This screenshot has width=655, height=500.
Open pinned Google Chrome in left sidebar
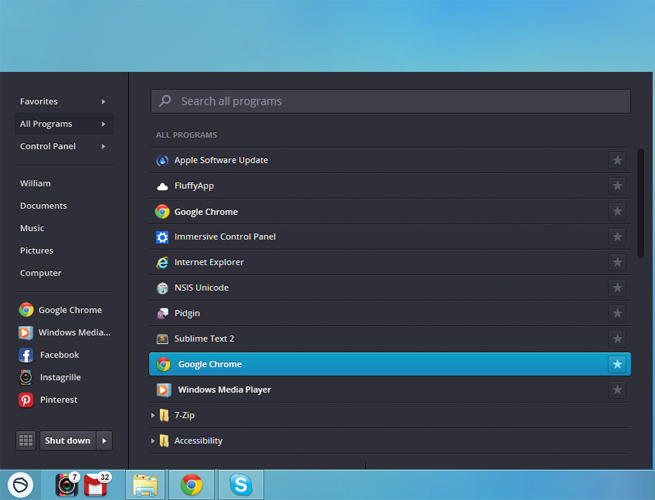(61, 310)
